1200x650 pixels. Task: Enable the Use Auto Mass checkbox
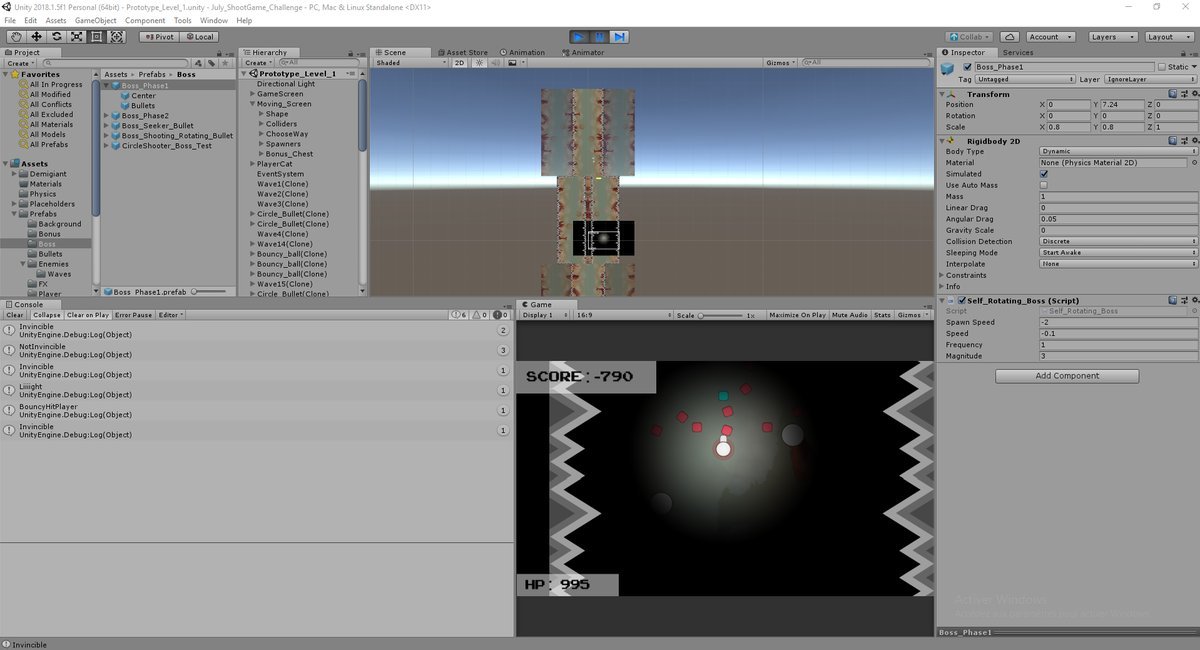pyautogui.click(x=1044, y=185)
